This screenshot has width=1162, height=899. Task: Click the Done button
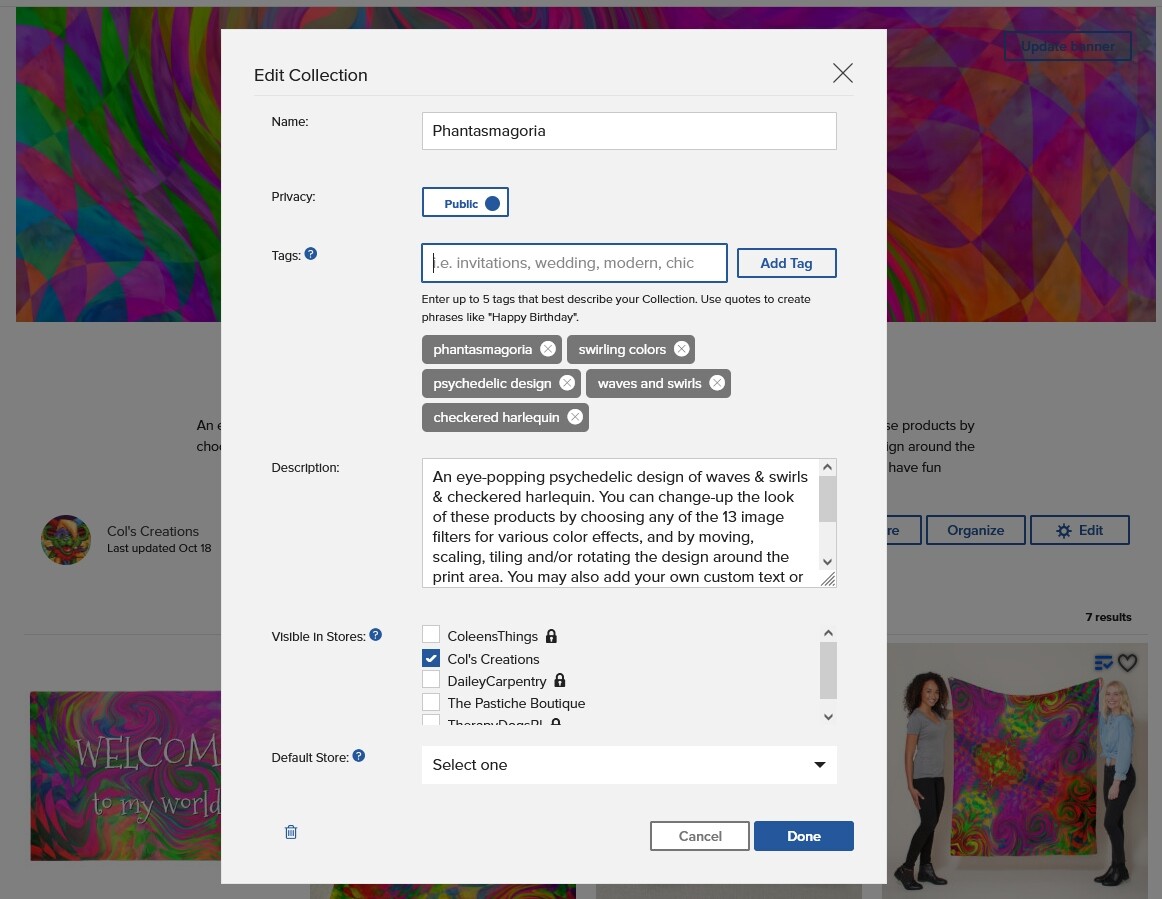click(x=803, y=836)
